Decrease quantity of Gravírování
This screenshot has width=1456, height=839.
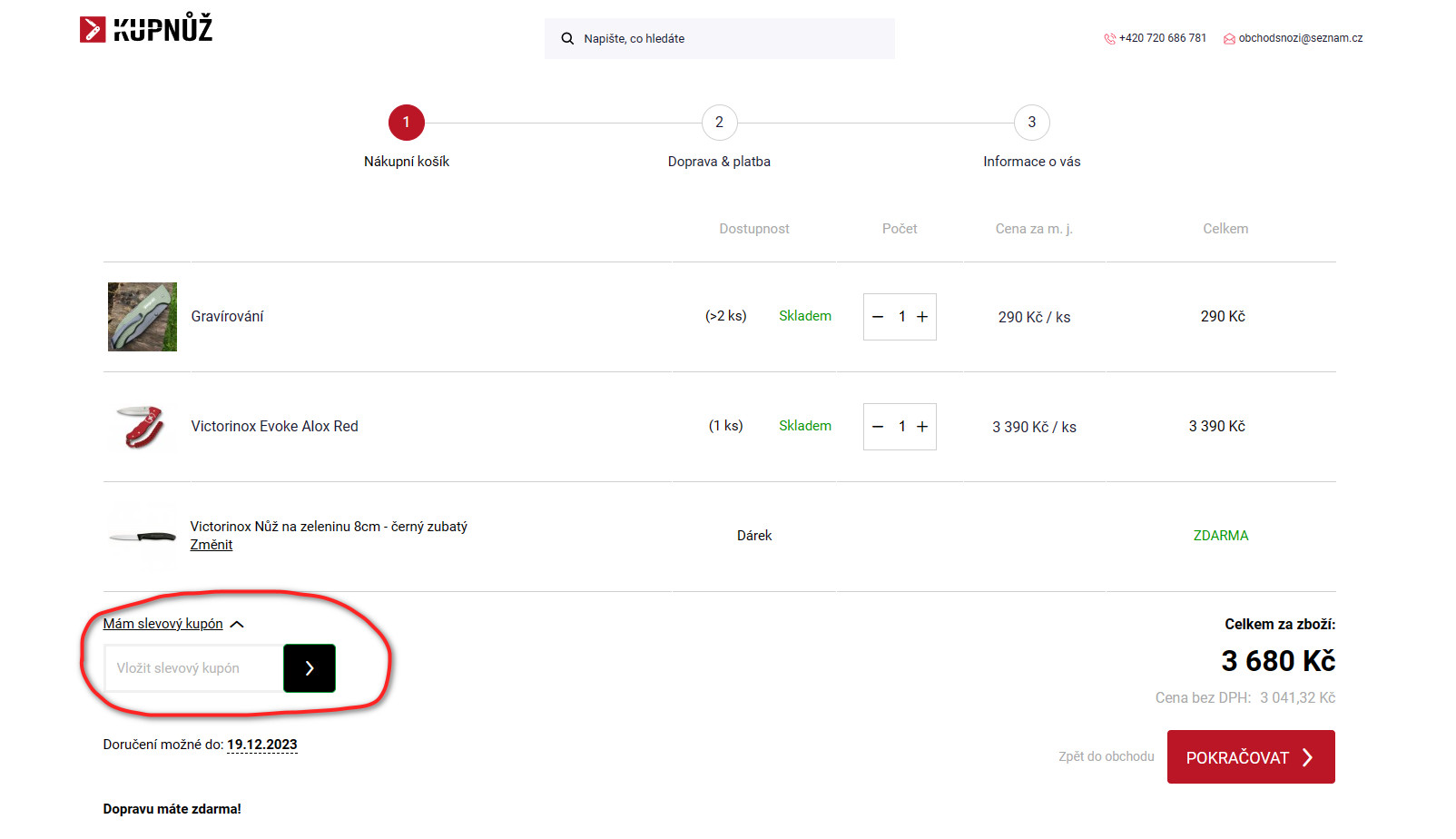(878, 317)
